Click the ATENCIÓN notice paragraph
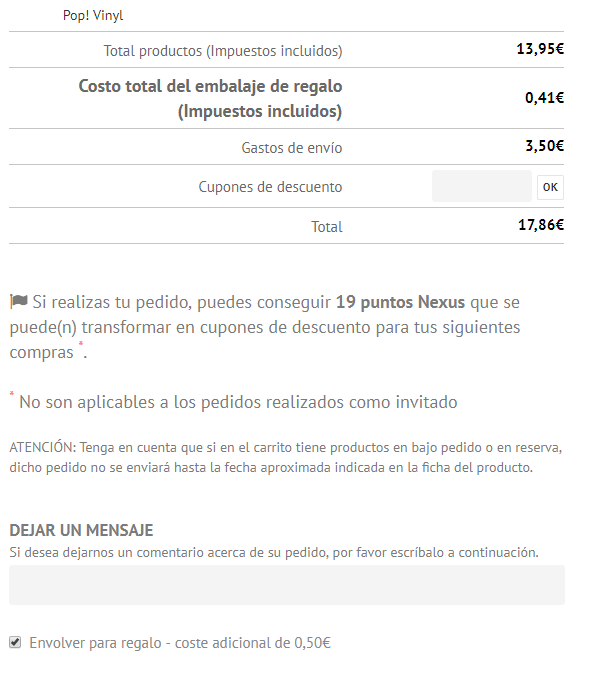Viewport: 601px width, 684px height. pyautogui.click(x=286, y=458)
